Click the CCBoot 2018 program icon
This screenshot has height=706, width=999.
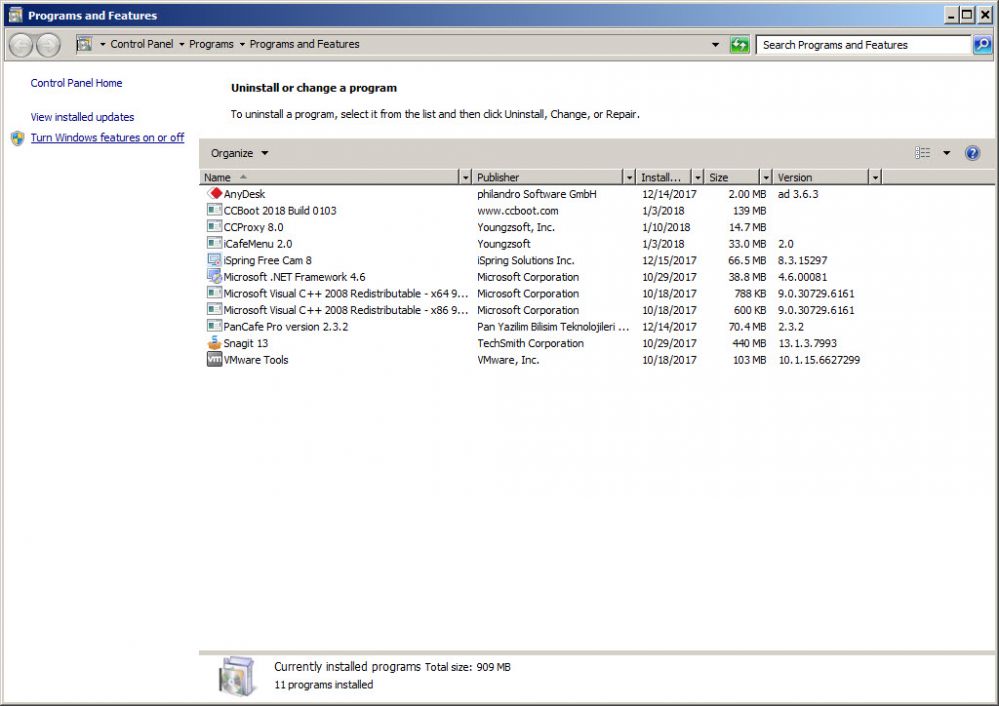point(215,210)
